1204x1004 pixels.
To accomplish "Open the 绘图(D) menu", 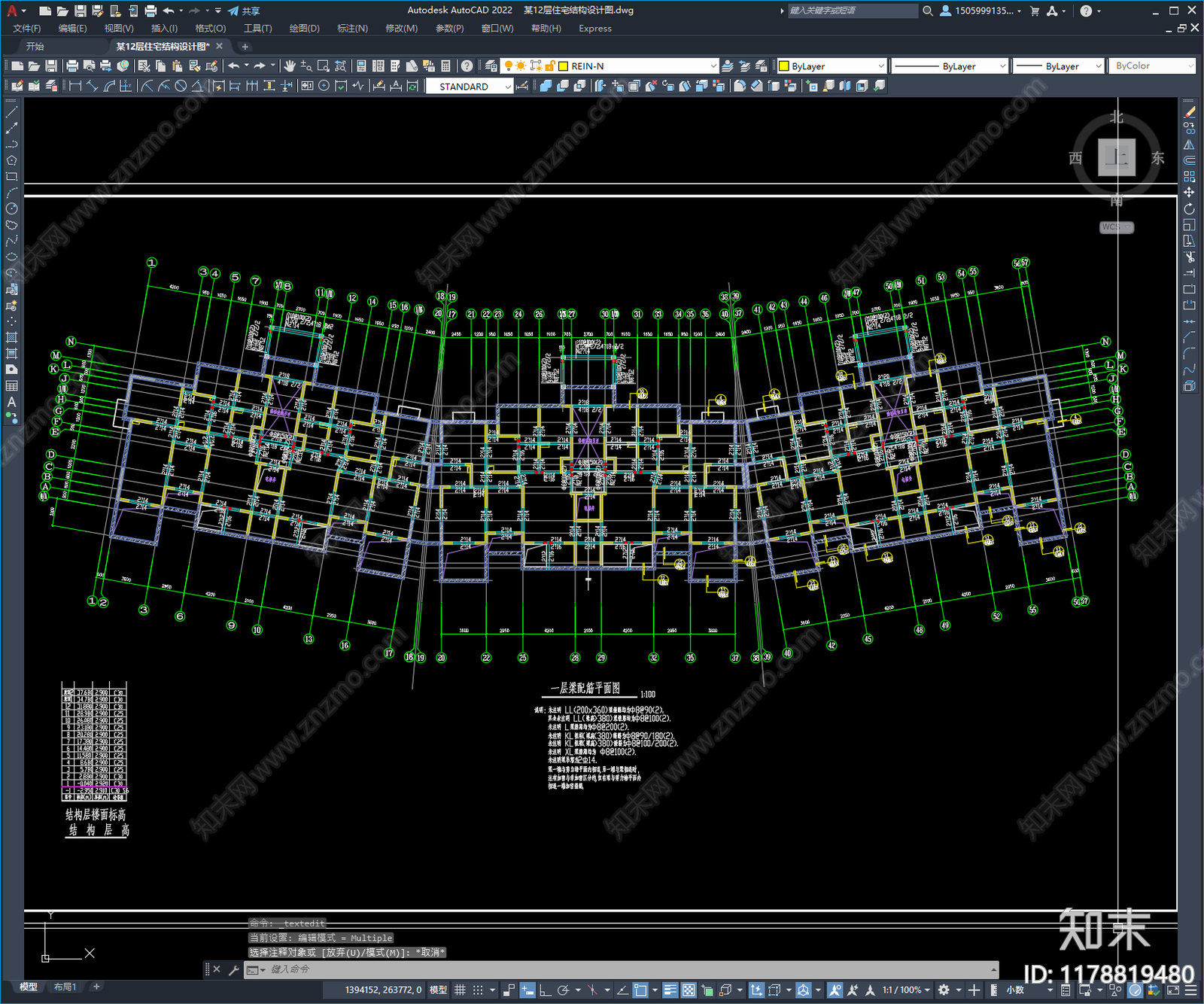I will point(304,29).
